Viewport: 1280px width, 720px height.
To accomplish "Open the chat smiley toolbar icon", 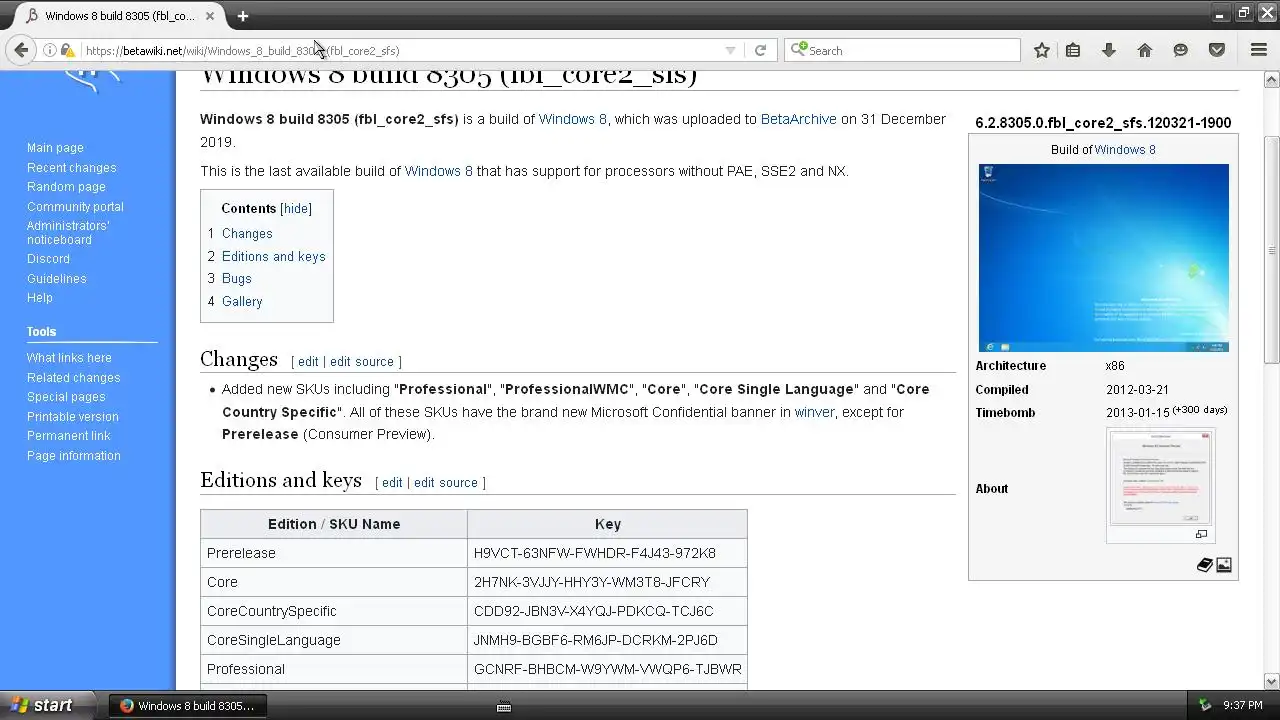I will (x=1181, y=50).
